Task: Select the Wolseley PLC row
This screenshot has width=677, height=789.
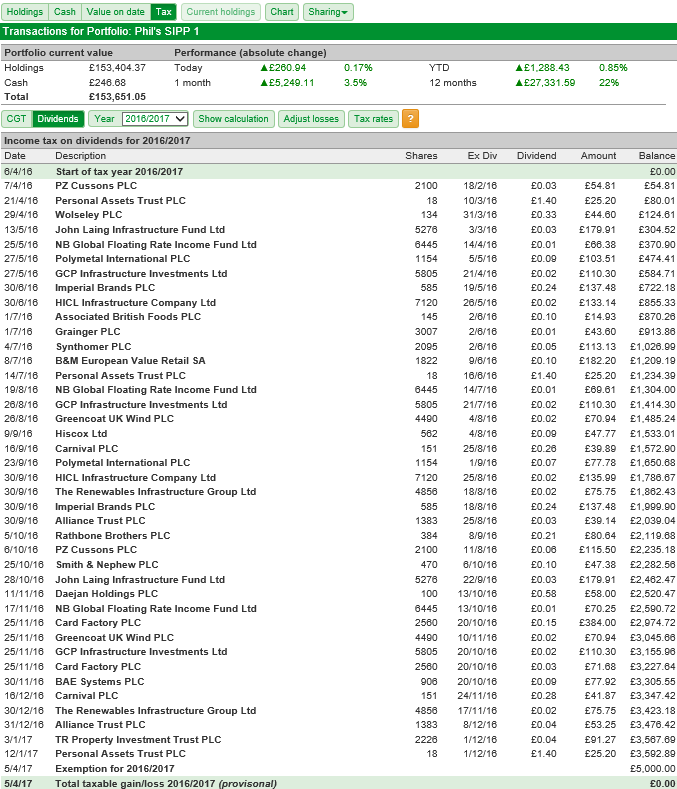Action: click(338, 215)
